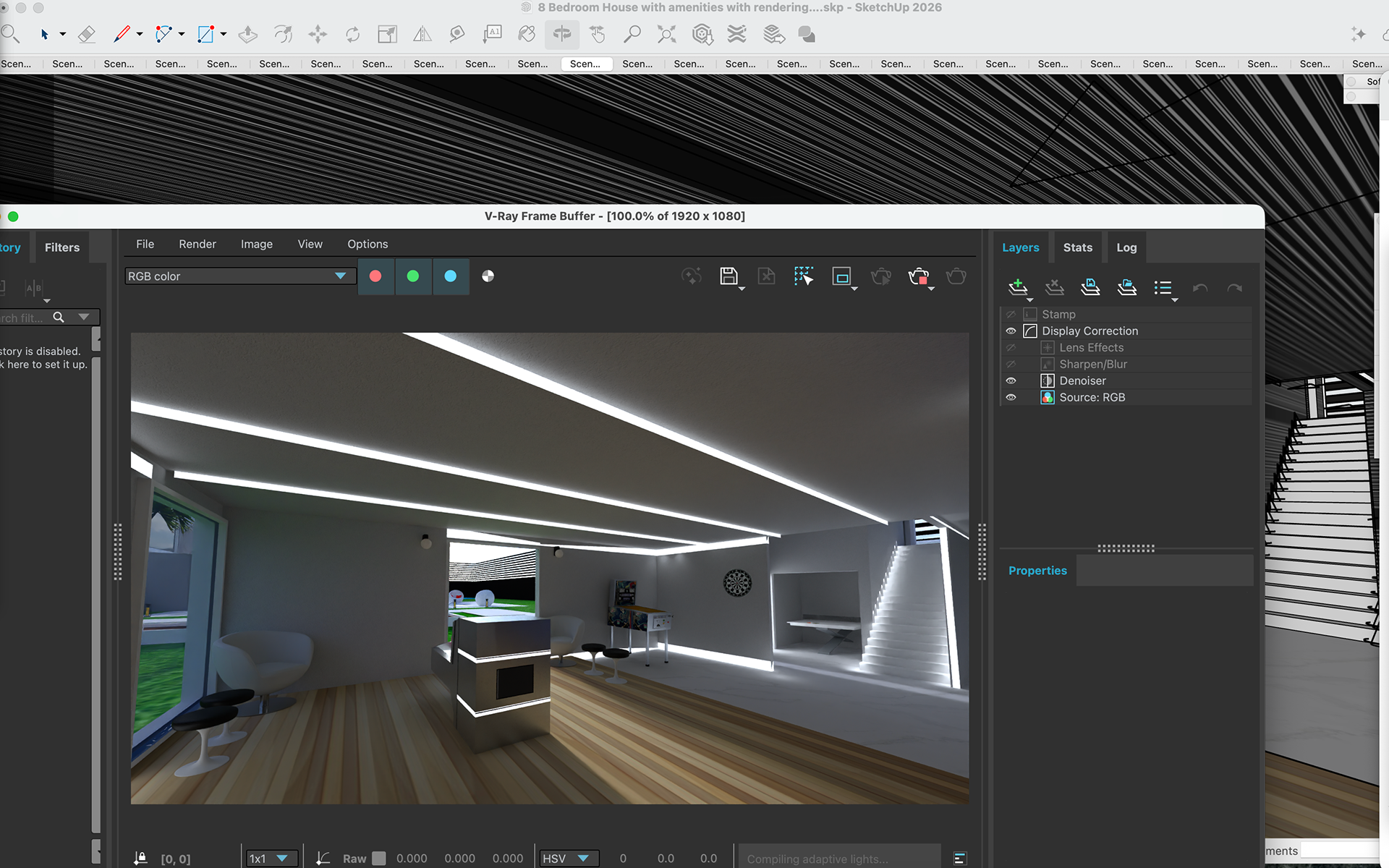Toggle the blue channel swatch
1389x868 pixels.
[x=450, y=276]
